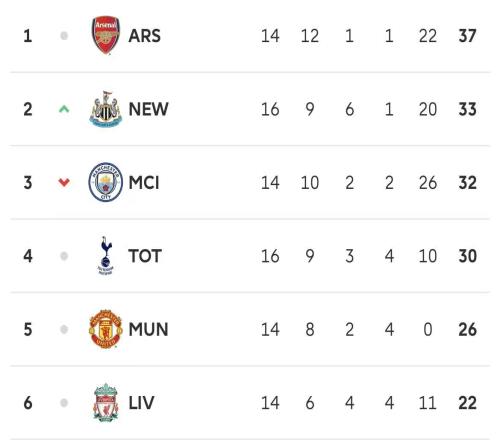500x440 pixels.
Task: Open the NEW team name link
Action: [x=148, y=109]
